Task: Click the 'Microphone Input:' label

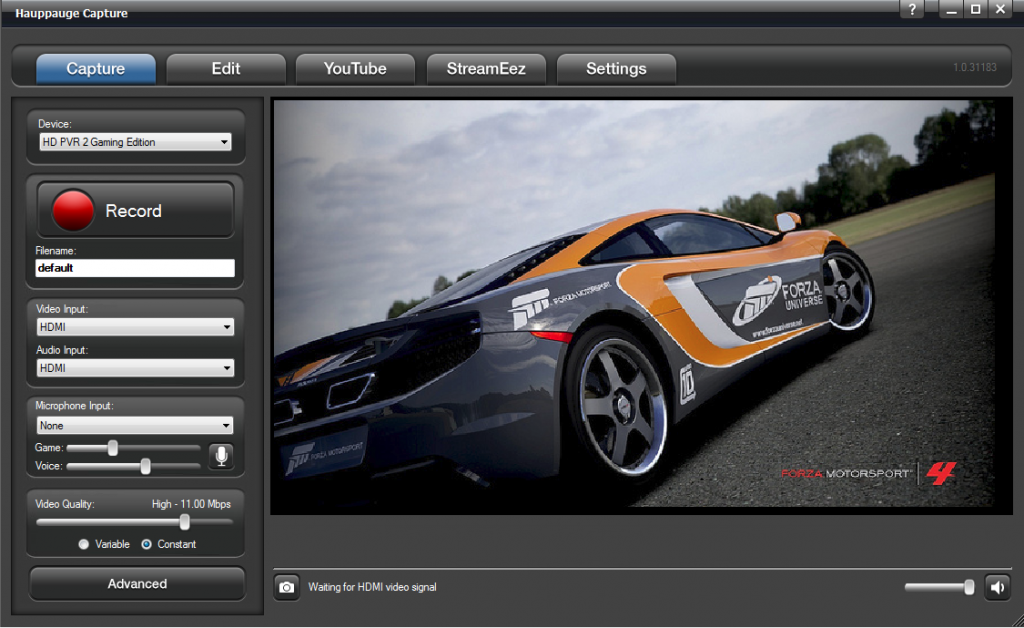Action: tap(74, 405)
